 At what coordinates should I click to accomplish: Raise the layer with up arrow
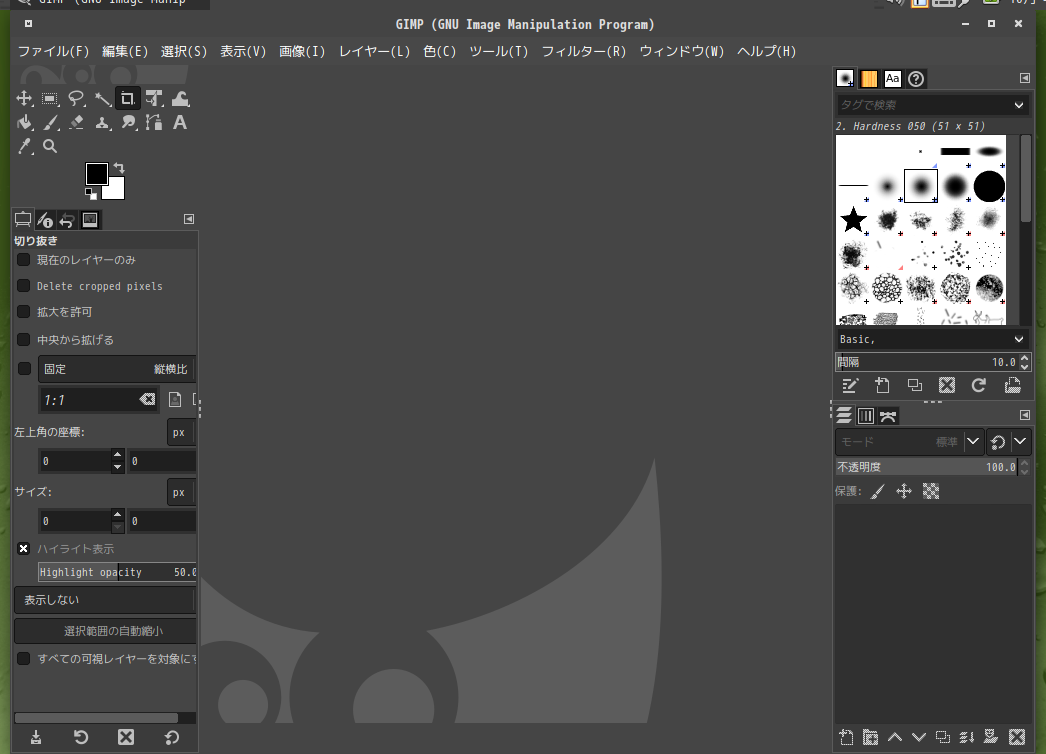coord(895,737)
